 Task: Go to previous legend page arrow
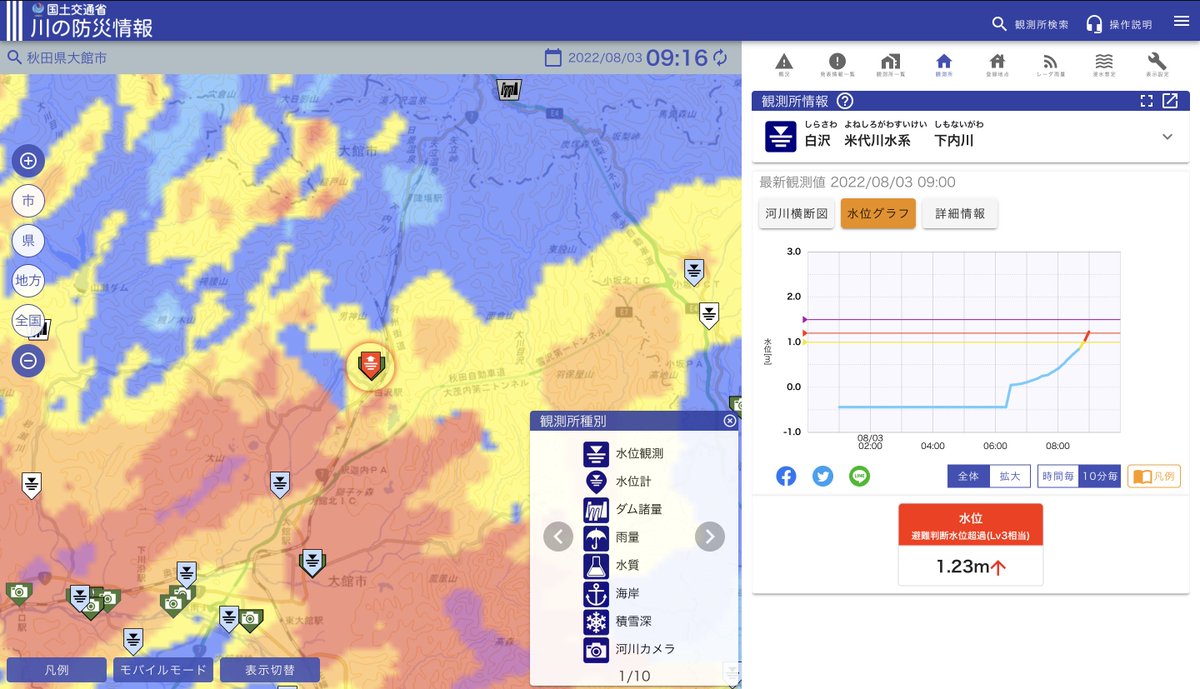coord(559,537)
